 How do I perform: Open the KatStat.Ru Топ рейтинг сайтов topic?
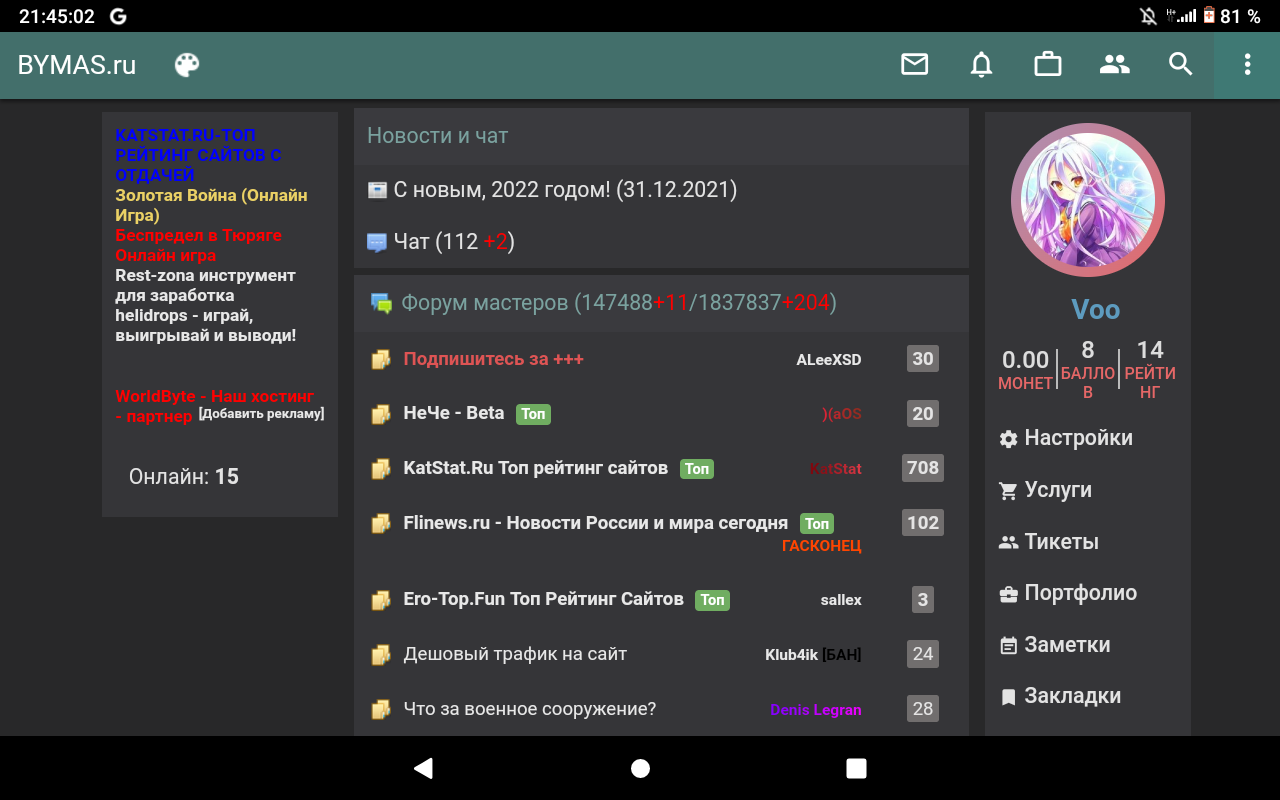pos(535,468)
